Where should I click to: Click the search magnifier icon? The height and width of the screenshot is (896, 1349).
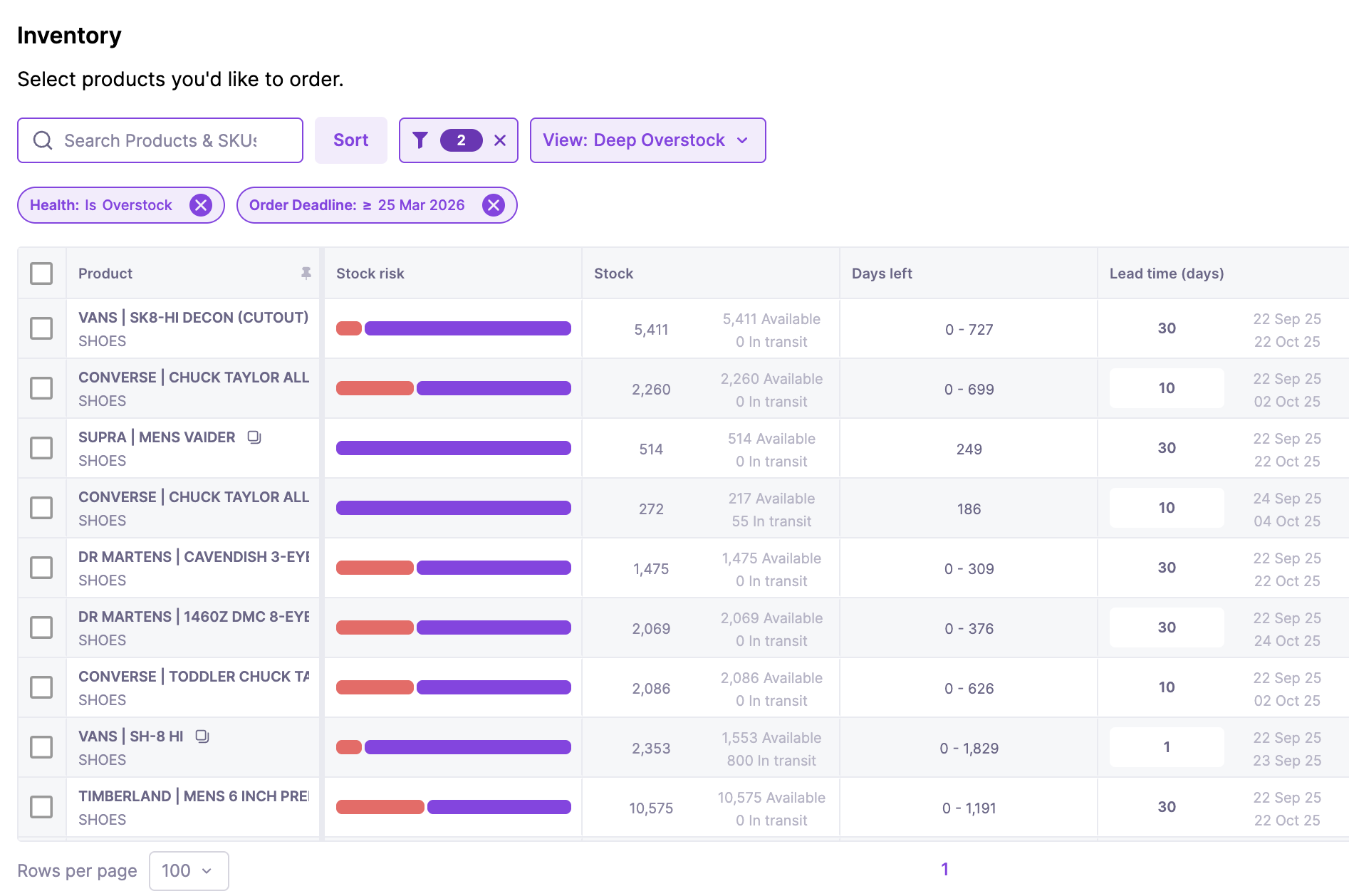[x=43, y=140]
